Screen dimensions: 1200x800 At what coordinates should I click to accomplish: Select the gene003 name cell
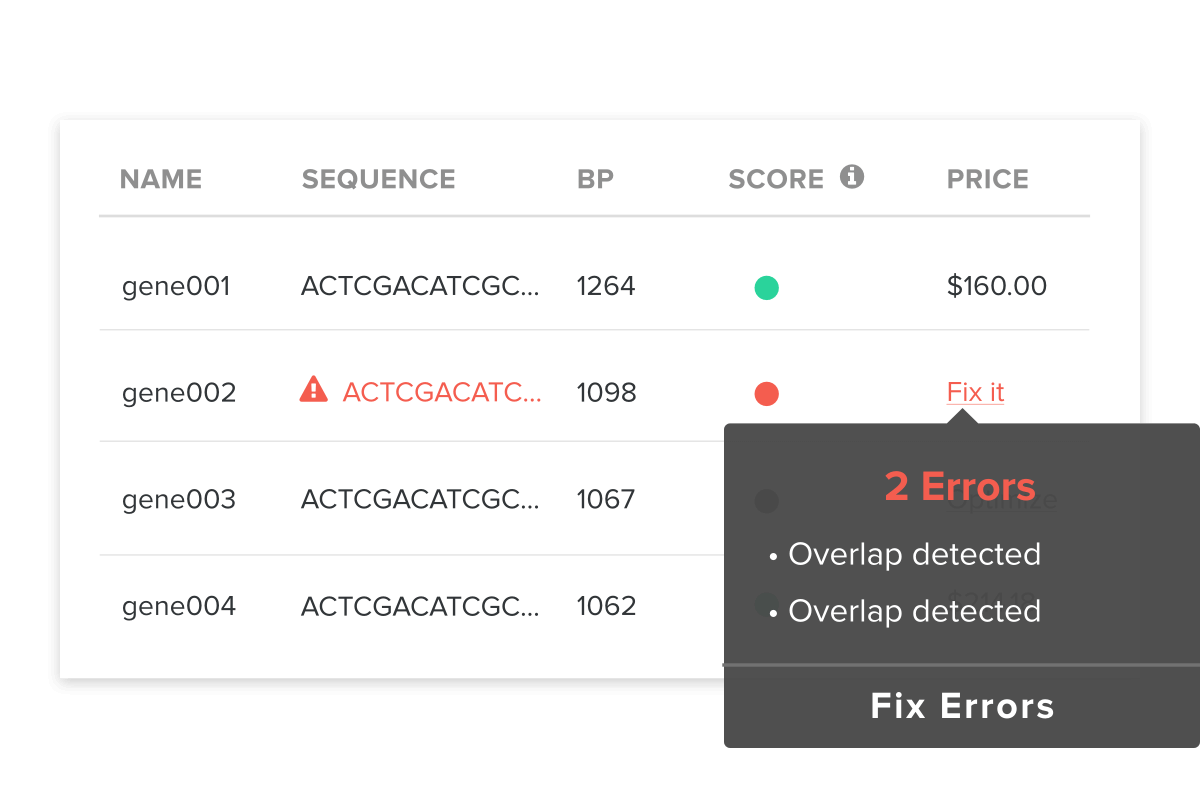tap(179, 499)
